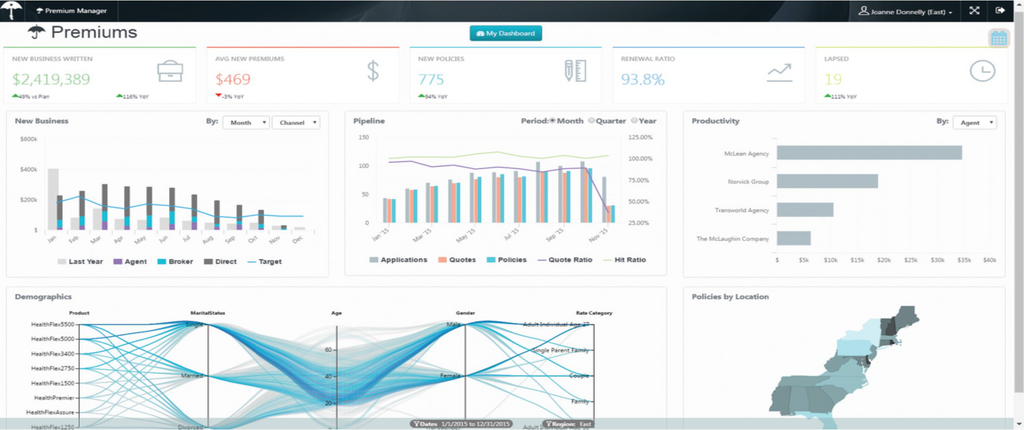The image size is (1024, 430).
Task: Click the trend chart icon in Renewal Ratio
Action: [779, 72]
